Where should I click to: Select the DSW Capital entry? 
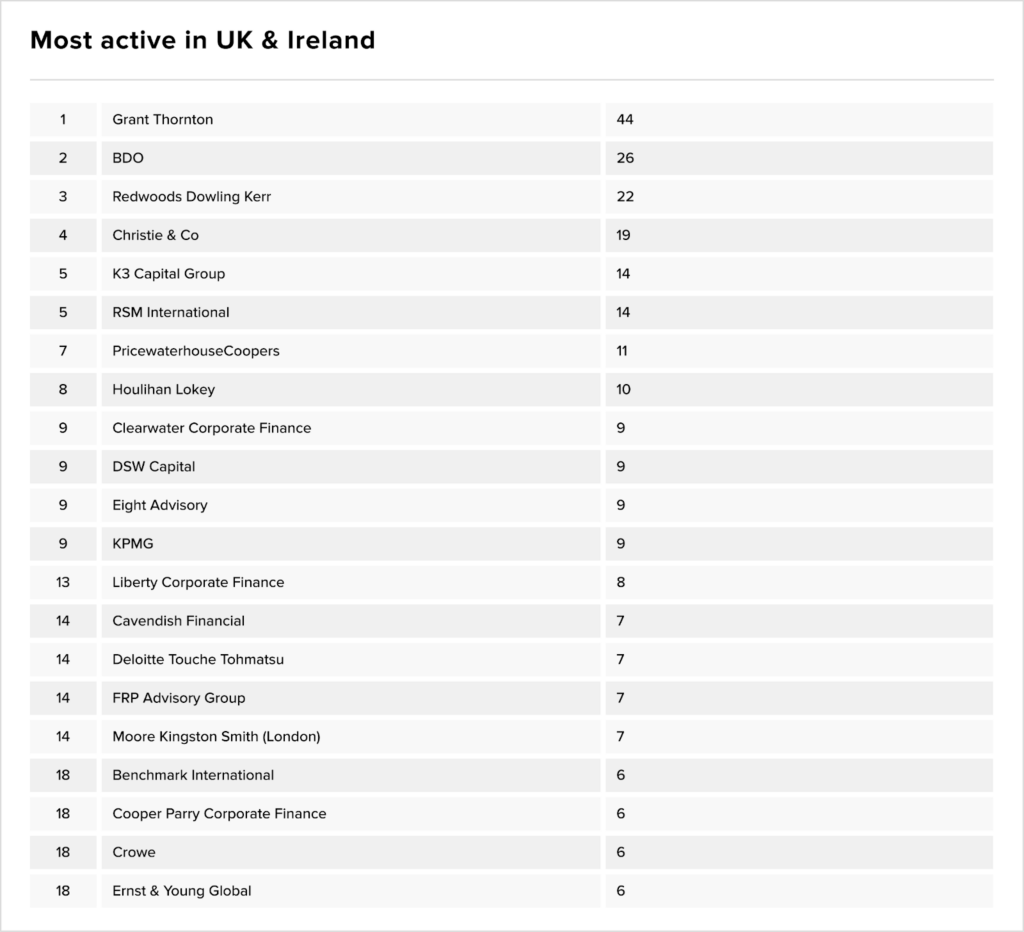click(x=153, y=466)
